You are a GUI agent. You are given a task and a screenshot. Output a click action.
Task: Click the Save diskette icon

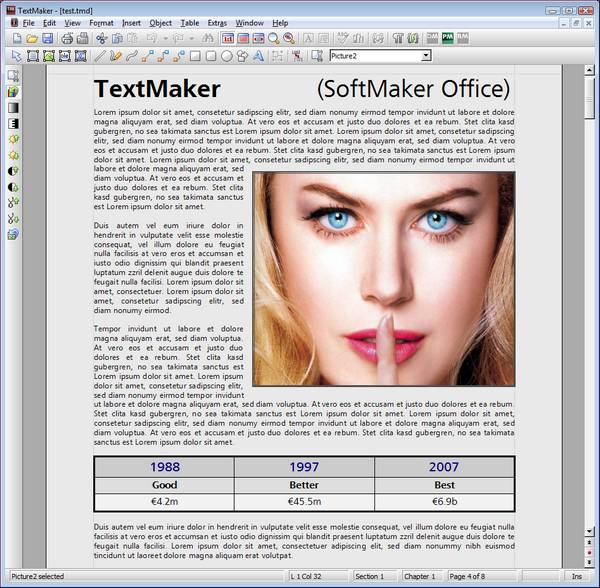point(47,38)
